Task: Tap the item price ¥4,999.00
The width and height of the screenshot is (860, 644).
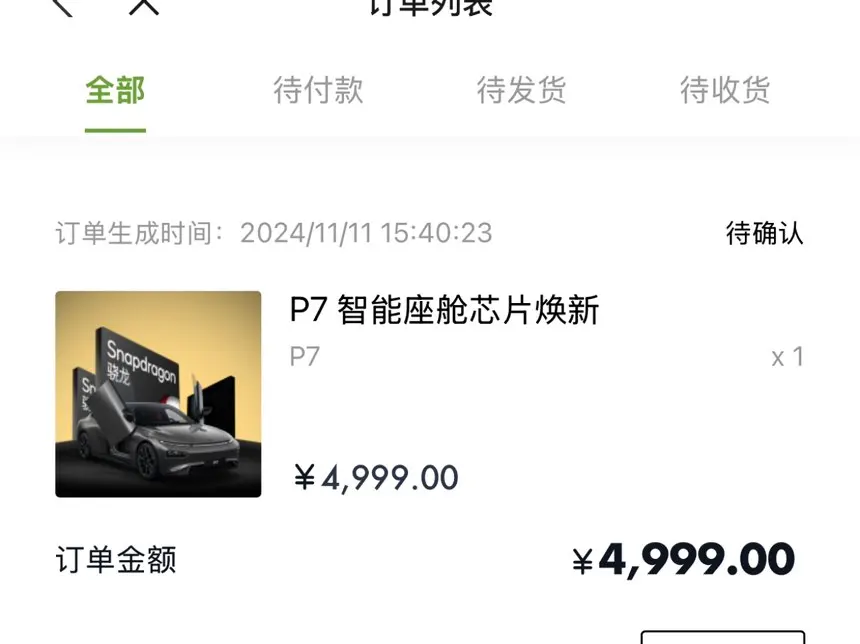Action: (376, 478)
